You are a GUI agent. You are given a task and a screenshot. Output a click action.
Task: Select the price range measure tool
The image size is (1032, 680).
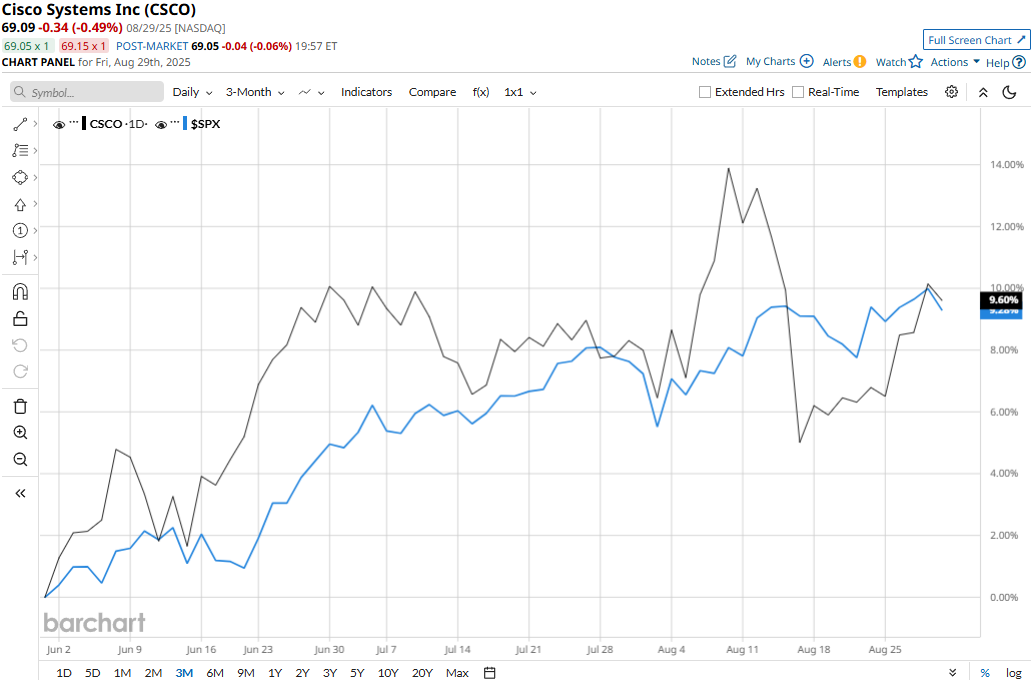click(x=20, y=257)
